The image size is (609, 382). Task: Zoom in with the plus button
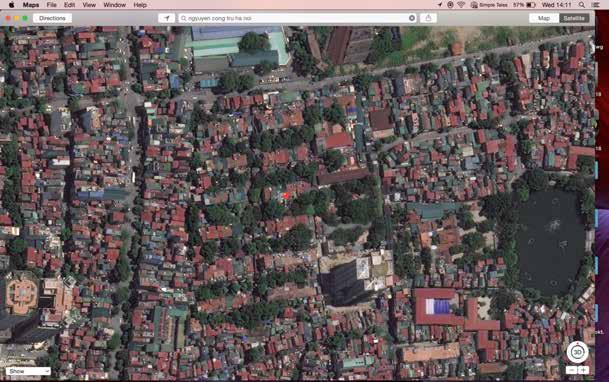(583, 370)
